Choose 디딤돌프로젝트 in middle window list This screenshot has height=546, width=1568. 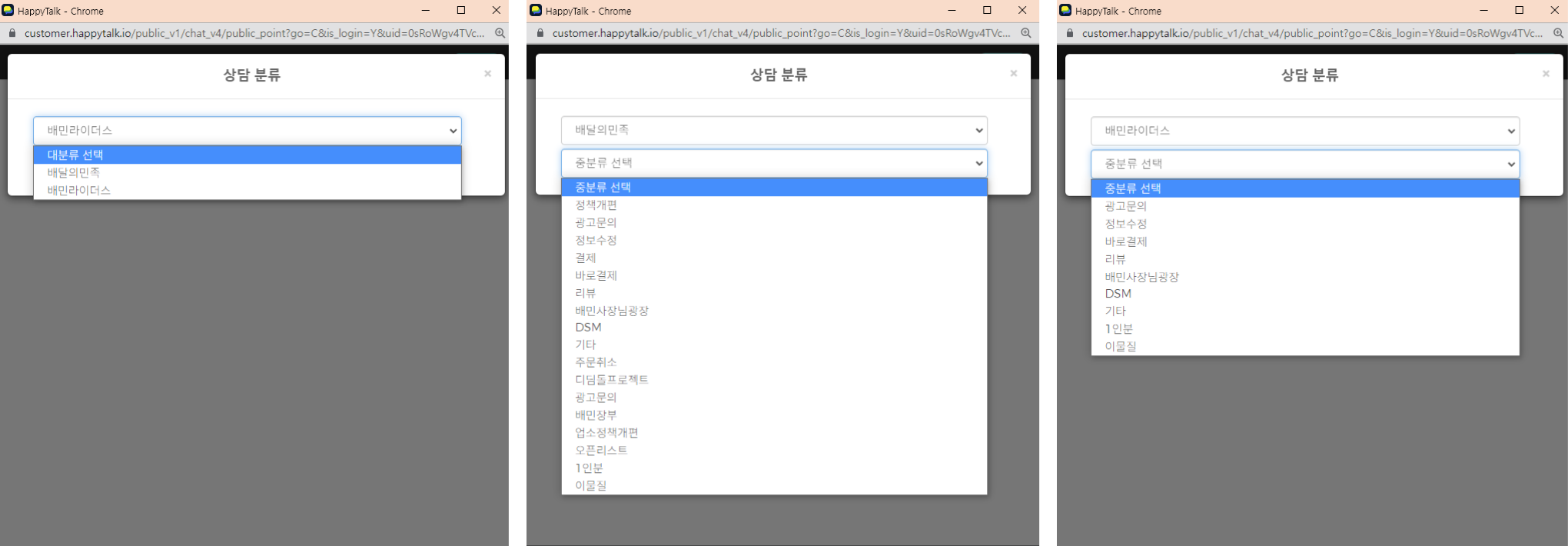(774, 380)
